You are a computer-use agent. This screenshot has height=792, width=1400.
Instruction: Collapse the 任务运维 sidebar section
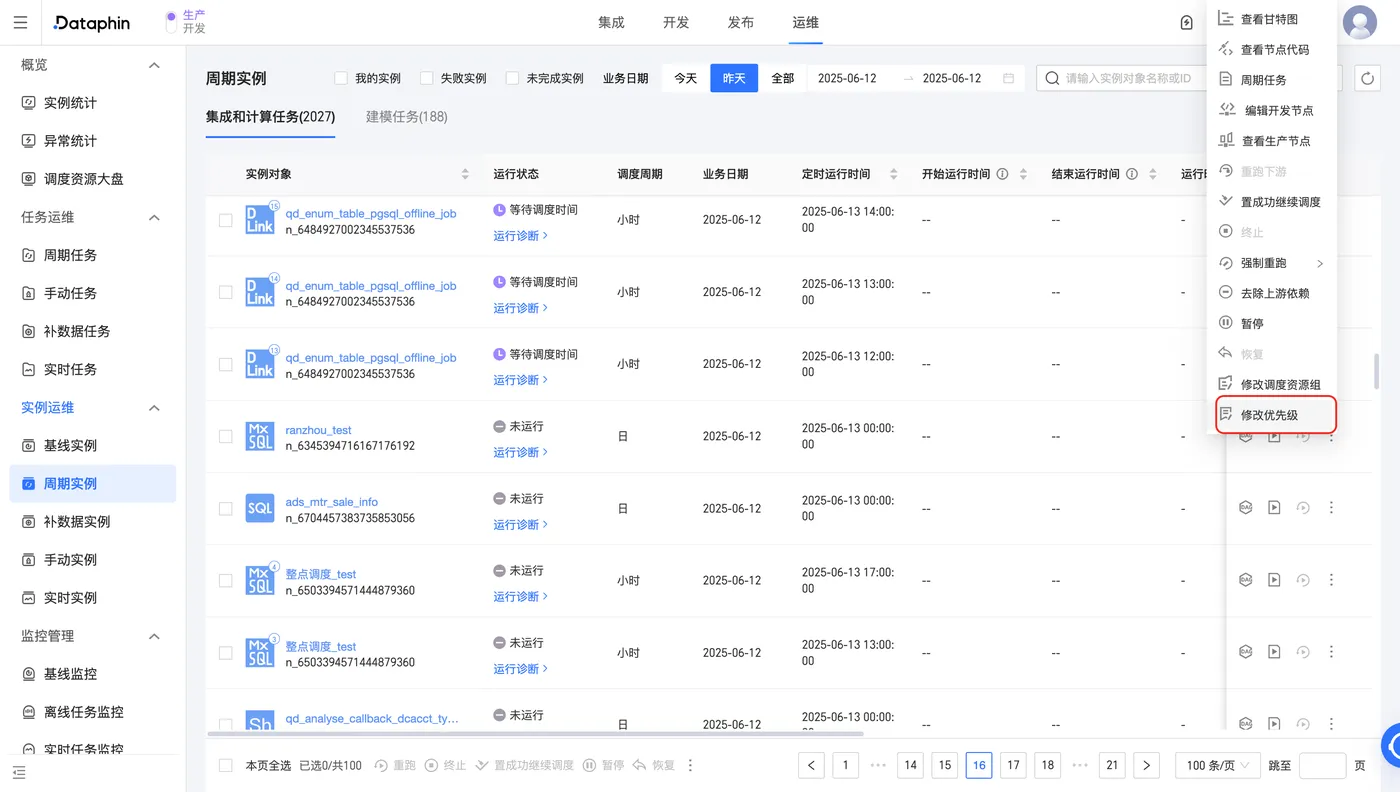(154, 217)
